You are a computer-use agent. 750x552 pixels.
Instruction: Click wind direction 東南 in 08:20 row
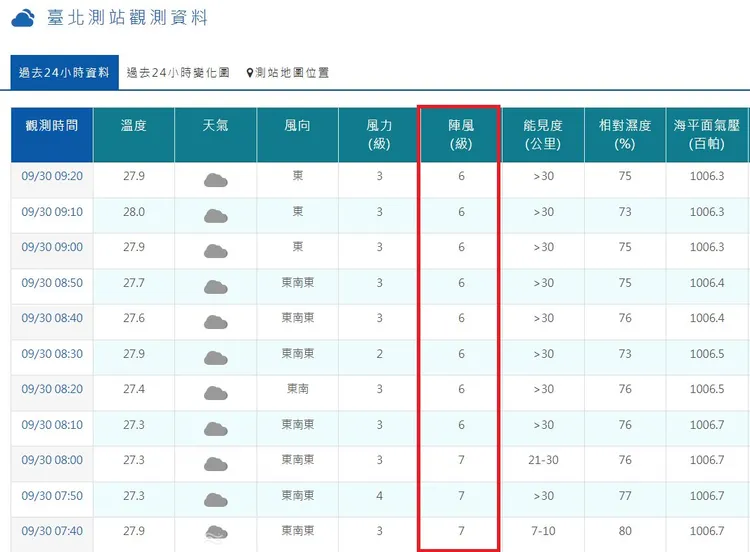pos(298,389)
